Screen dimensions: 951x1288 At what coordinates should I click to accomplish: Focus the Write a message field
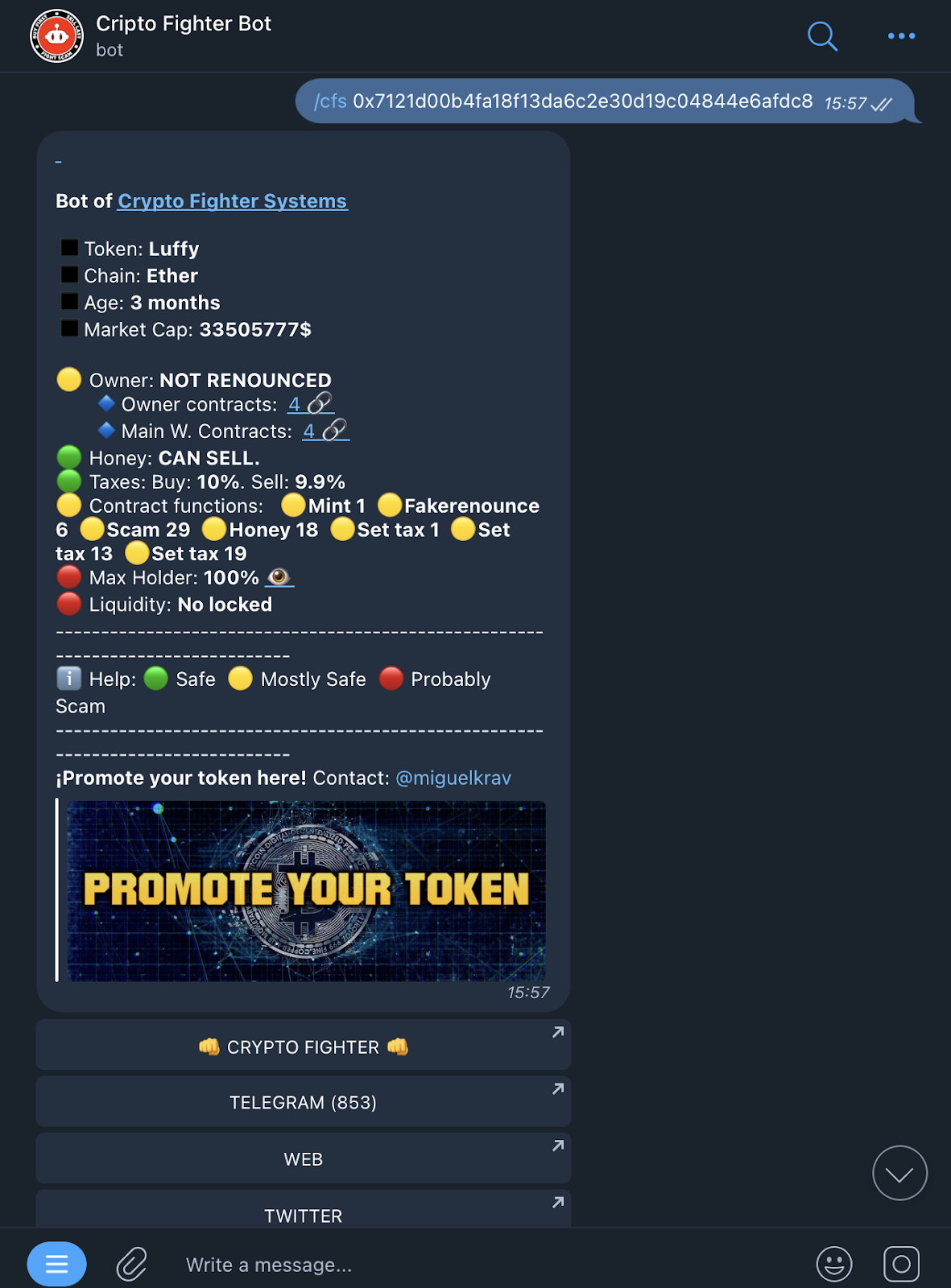[483, 1265]
